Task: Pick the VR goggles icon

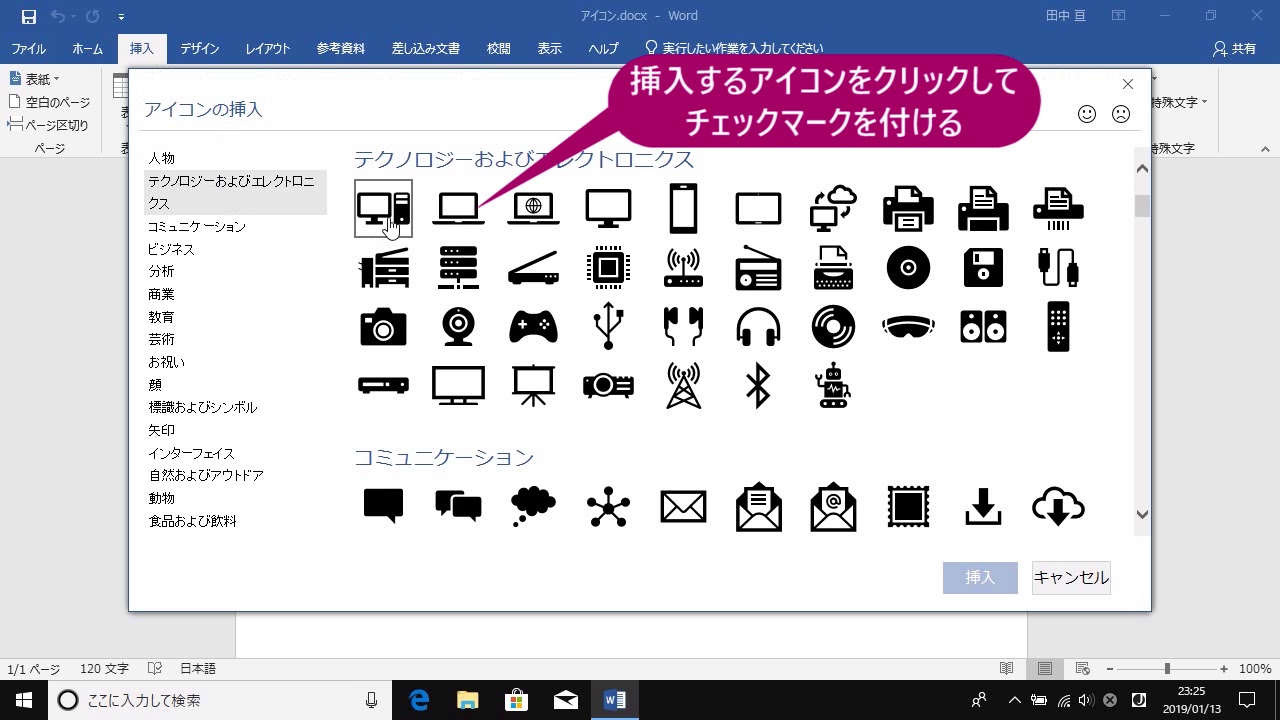Action: pos(908,327)
